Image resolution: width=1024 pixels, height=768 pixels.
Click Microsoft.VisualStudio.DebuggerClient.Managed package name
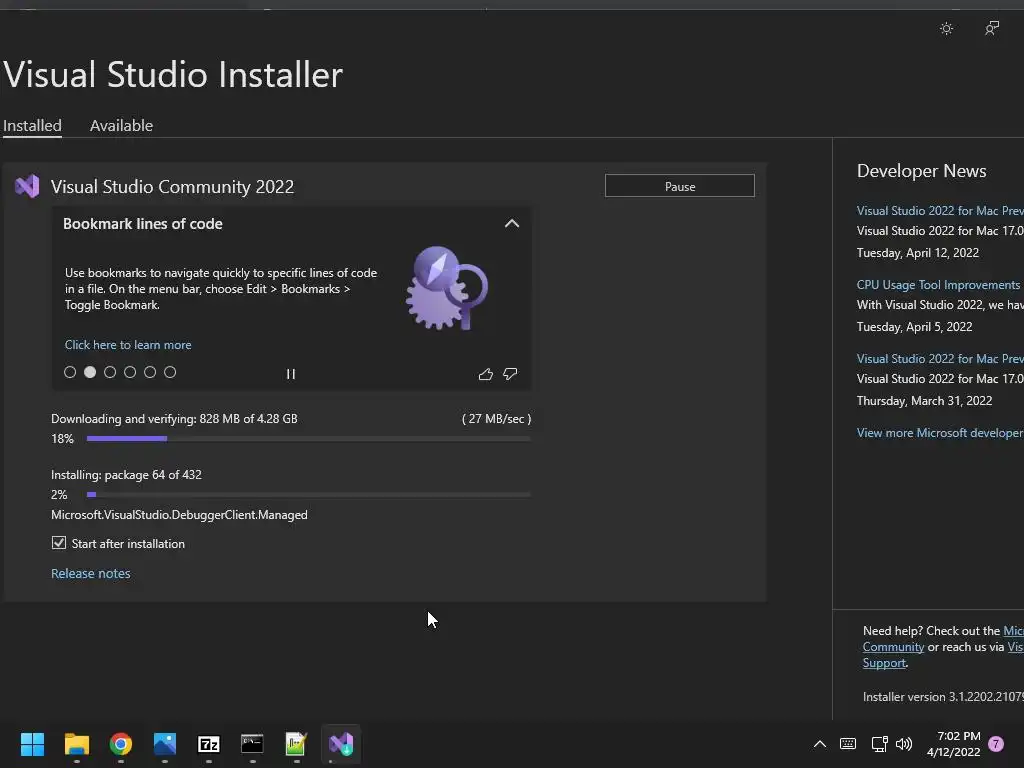pyautogui.click(x=180, y=515)
